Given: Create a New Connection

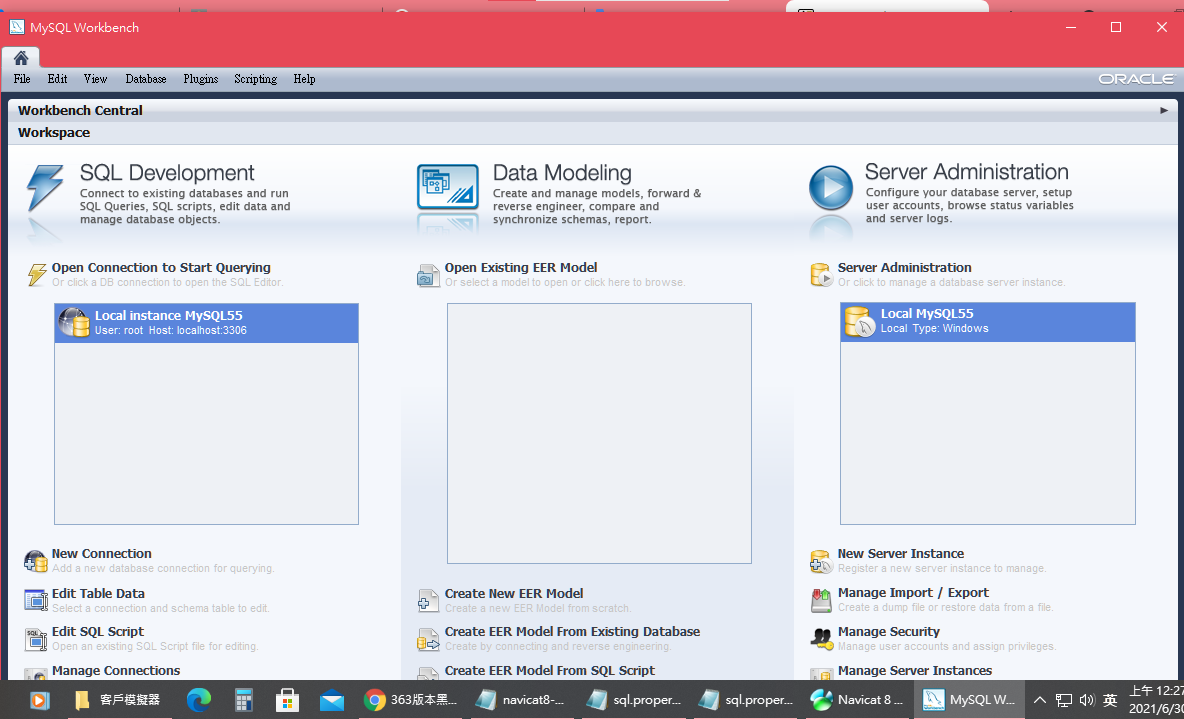Looking at the screenshot, I should coord(102,554).
